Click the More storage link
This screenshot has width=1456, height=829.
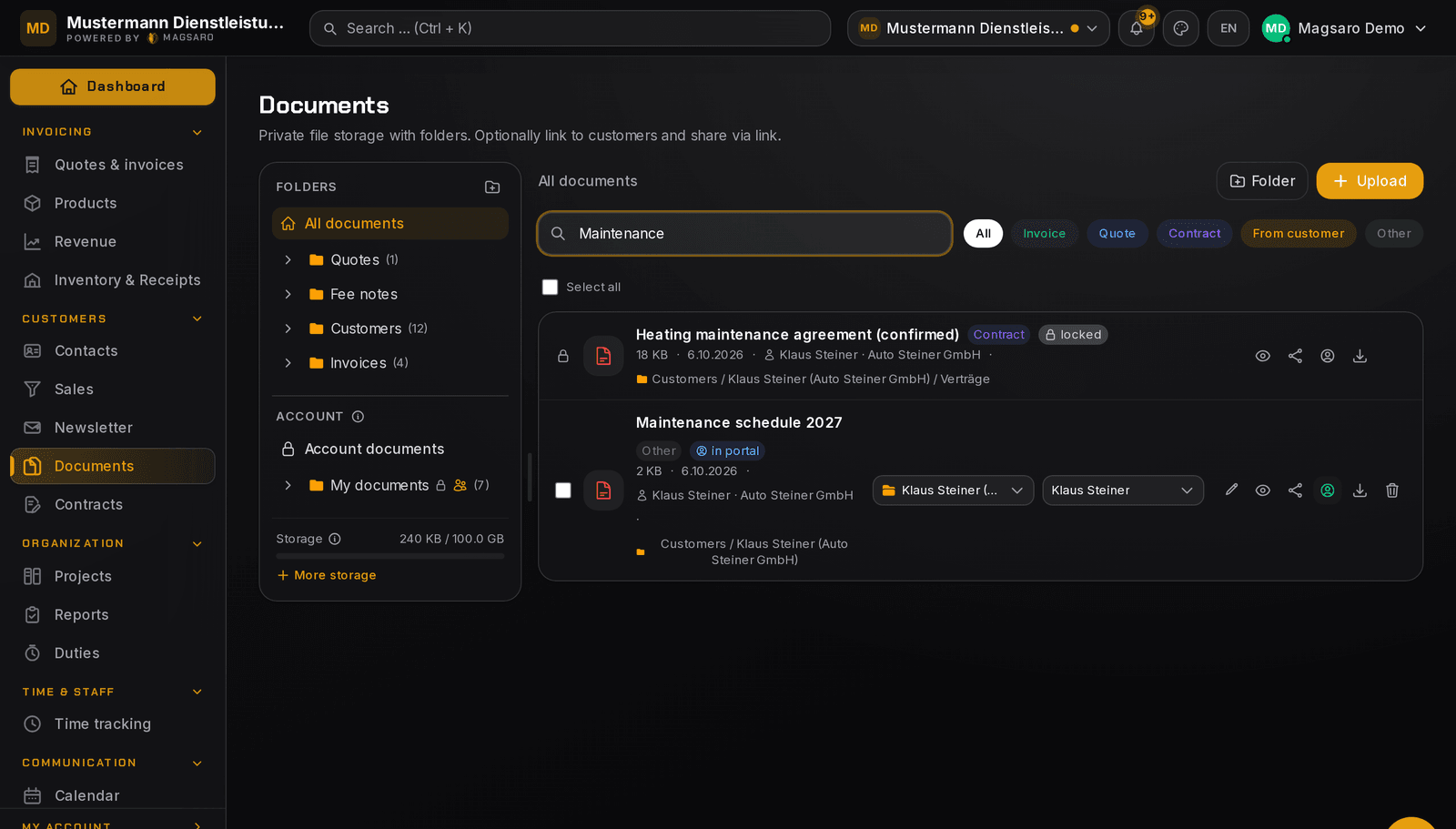click(x=327, y=575)
